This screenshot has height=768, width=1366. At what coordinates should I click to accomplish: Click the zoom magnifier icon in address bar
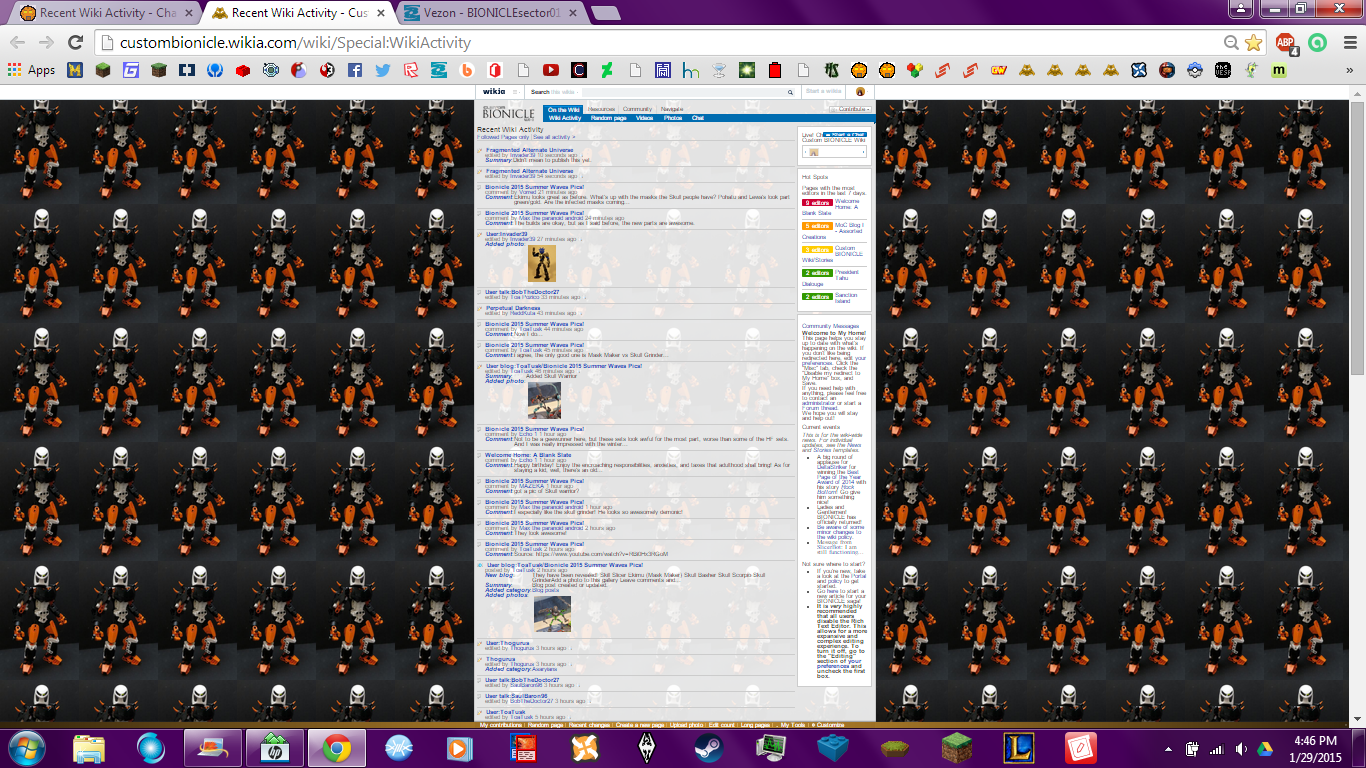coord(1231,42)
